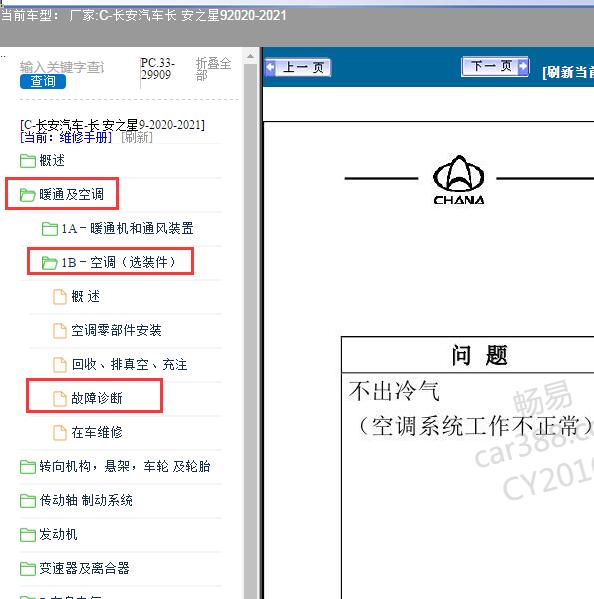Click the 当前：维修手册 link
This screenshot has width=594, height=599.
pos(66,137)
